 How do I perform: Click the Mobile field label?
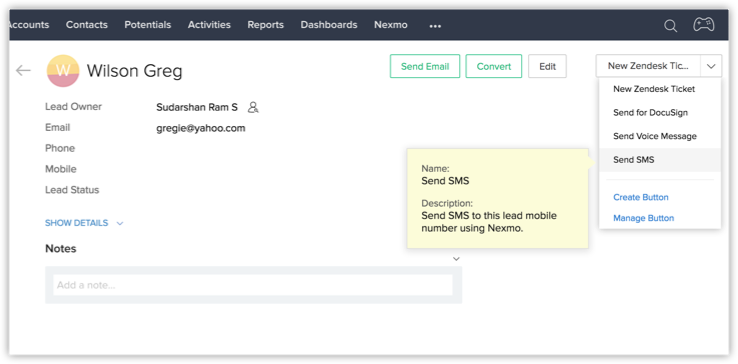tap(61, 169)
